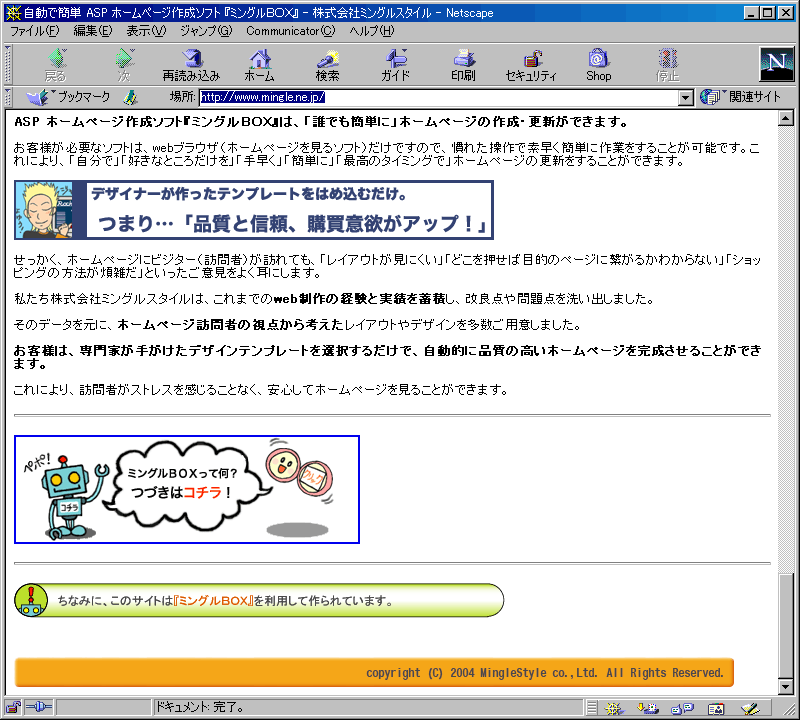The height and width of the screenshot is (720, 800).
Task: Open the ヘルプ(H) menu
Action: pos(371,31)
